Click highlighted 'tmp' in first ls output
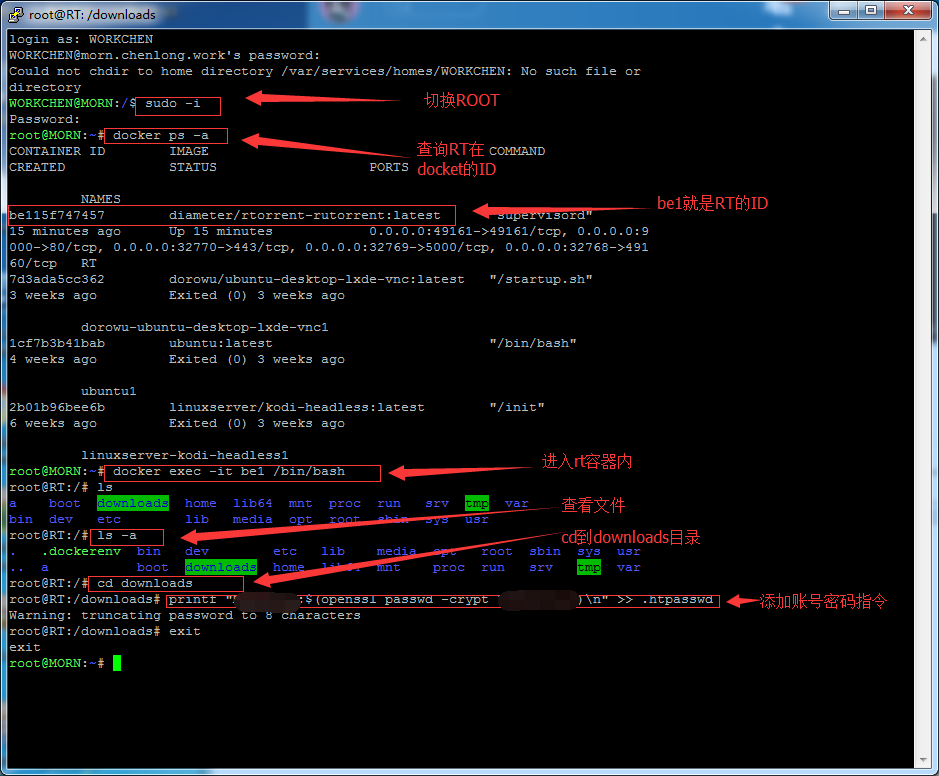 coord(477,503)
